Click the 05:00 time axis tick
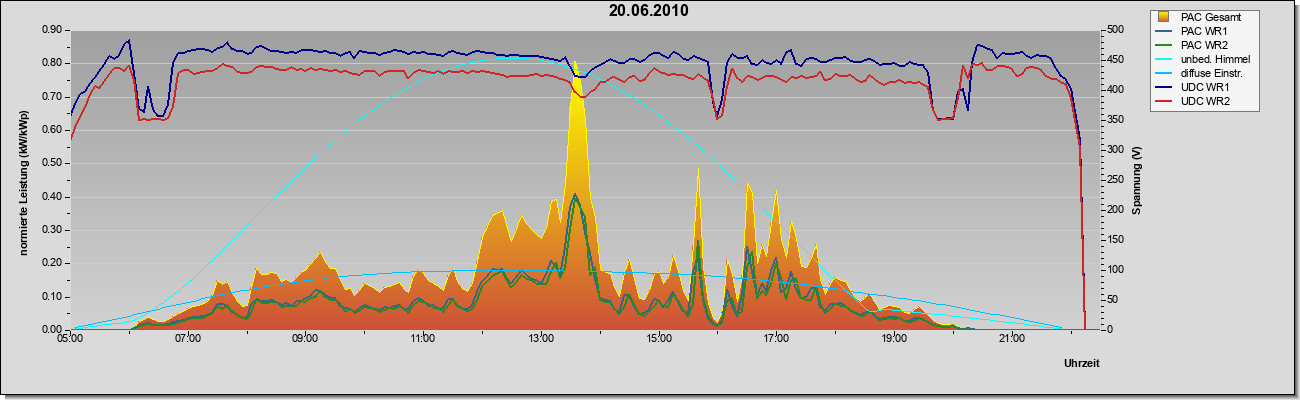This screenshot has width=1300, height=400. [70, 339]
